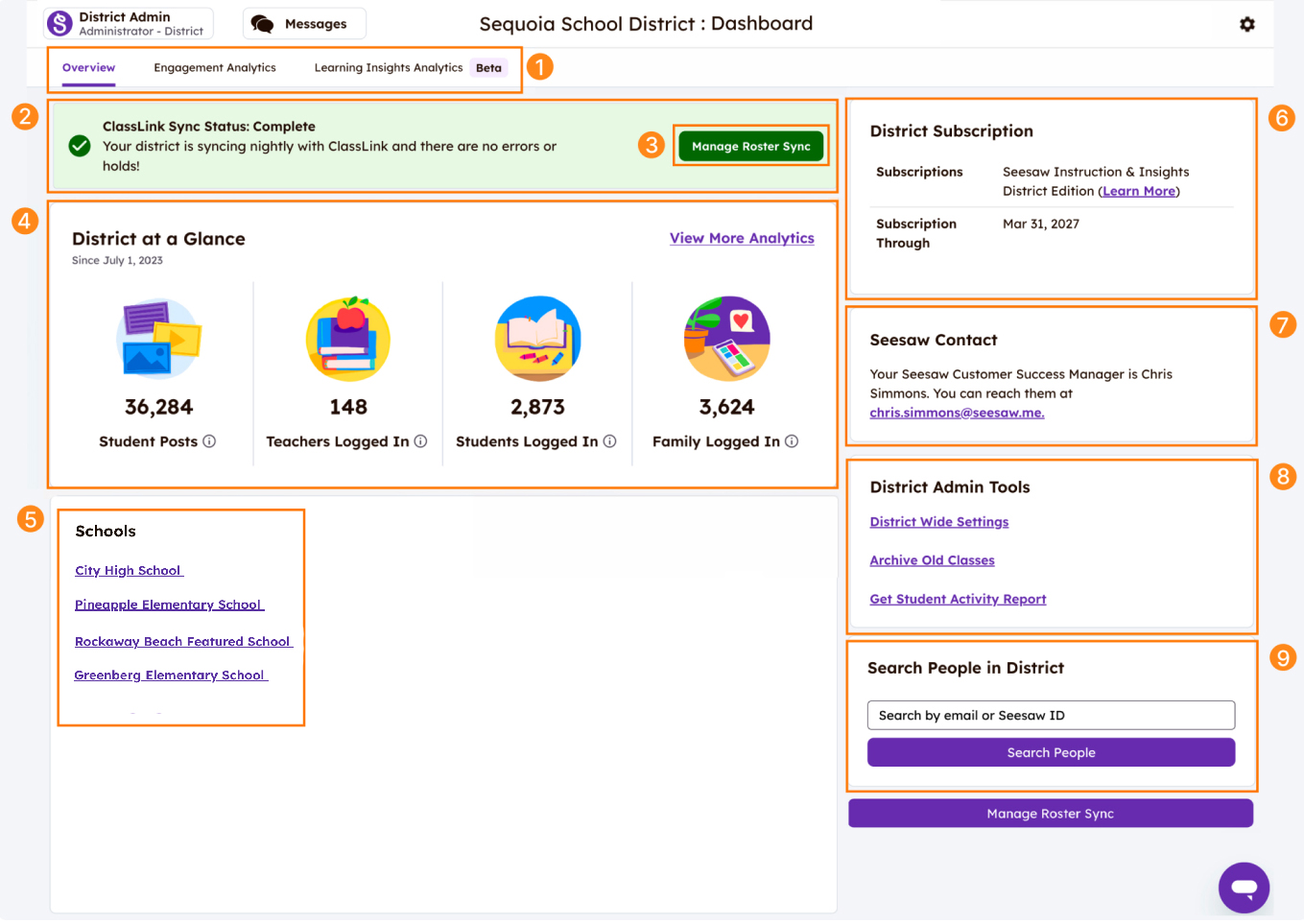Screen dimensions: 1304x924
Task: Click the info icon beside Teachers Logged In
Action: pyautogui.click(x=419, y=441)
